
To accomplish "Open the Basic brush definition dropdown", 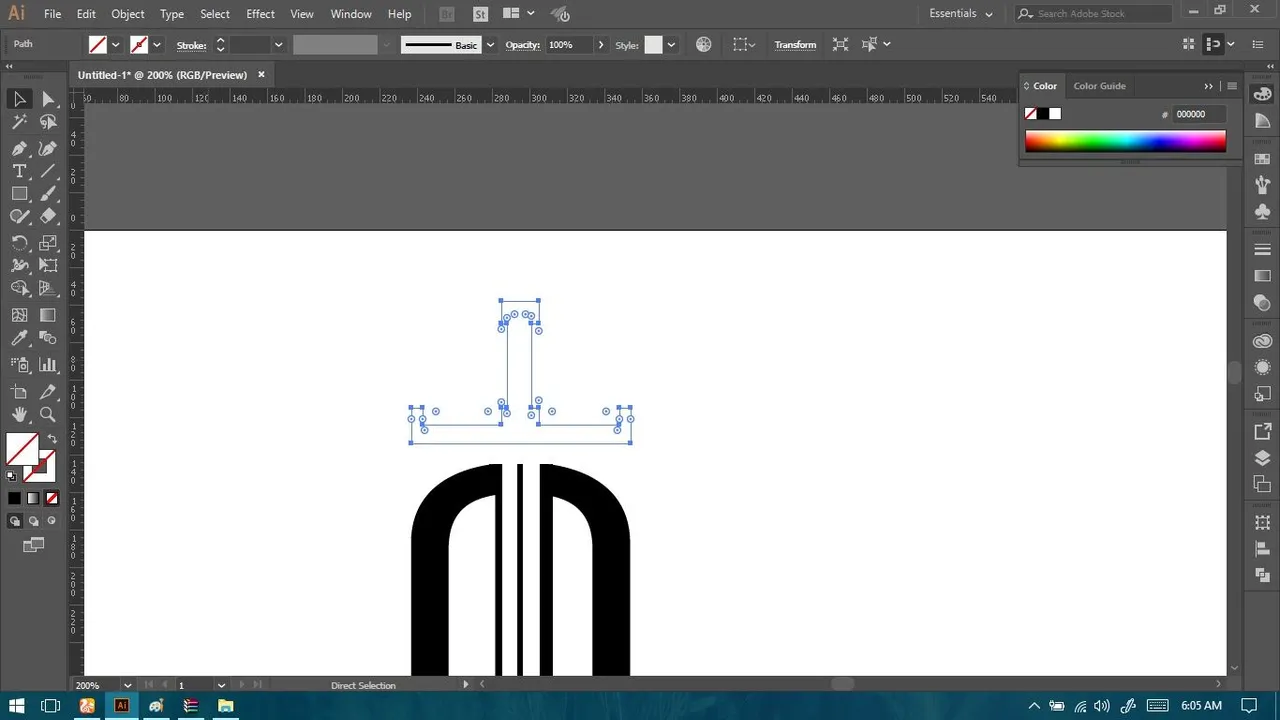I will [x=490, y=45].
